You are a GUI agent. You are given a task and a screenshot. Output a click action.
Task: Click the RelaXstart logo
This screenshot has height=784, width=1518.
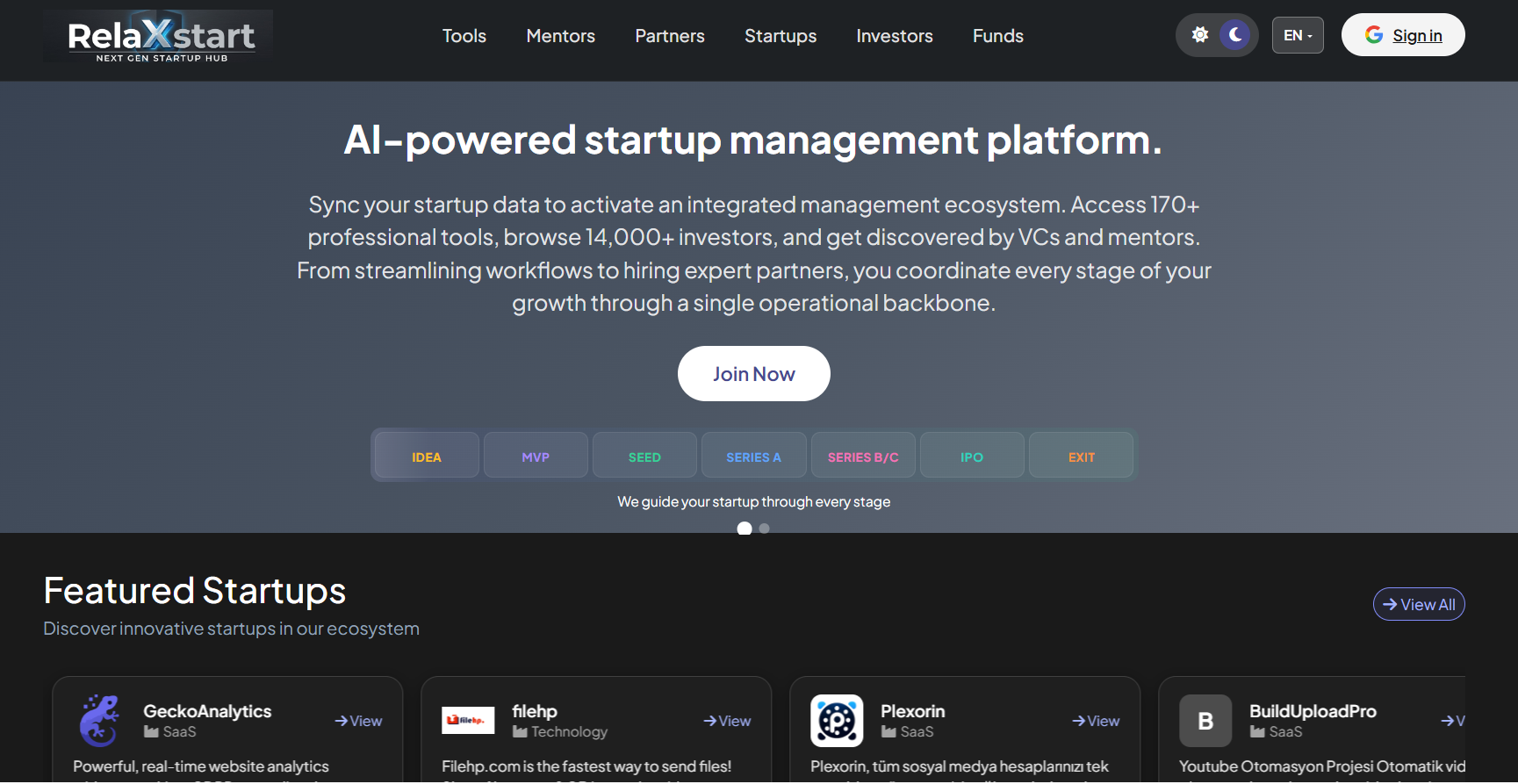click(159, 37)
